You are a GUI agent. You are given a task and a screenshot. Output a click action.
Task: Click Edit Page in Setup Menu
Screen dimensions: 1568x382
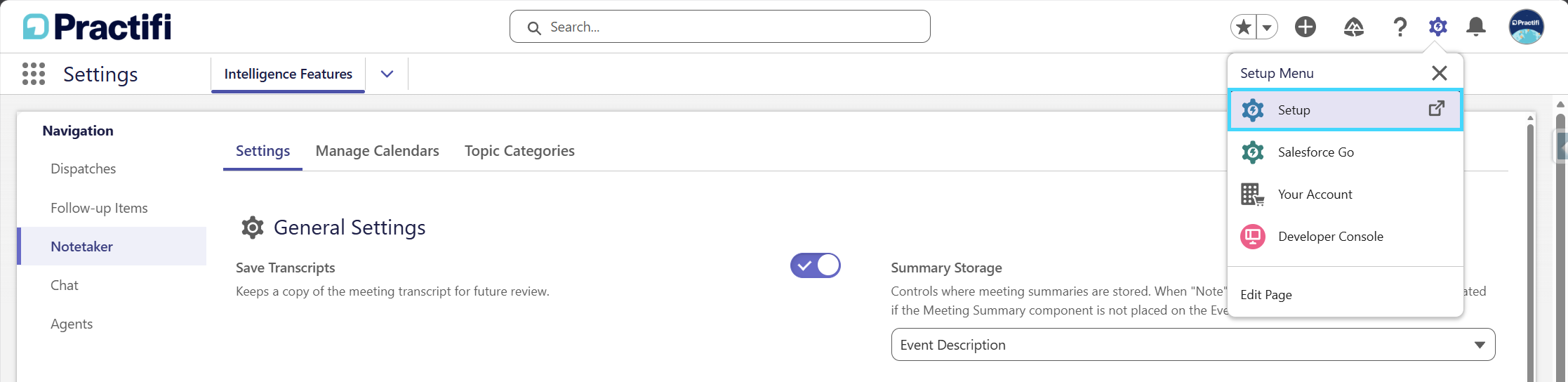(x=1266, y=295)
